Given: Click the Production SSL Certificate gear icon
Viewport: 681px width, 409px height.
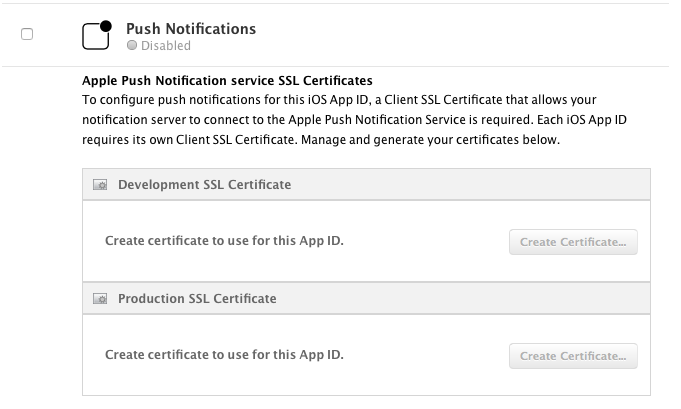Looking at the screenshot, I should click(x=100, y=299).
